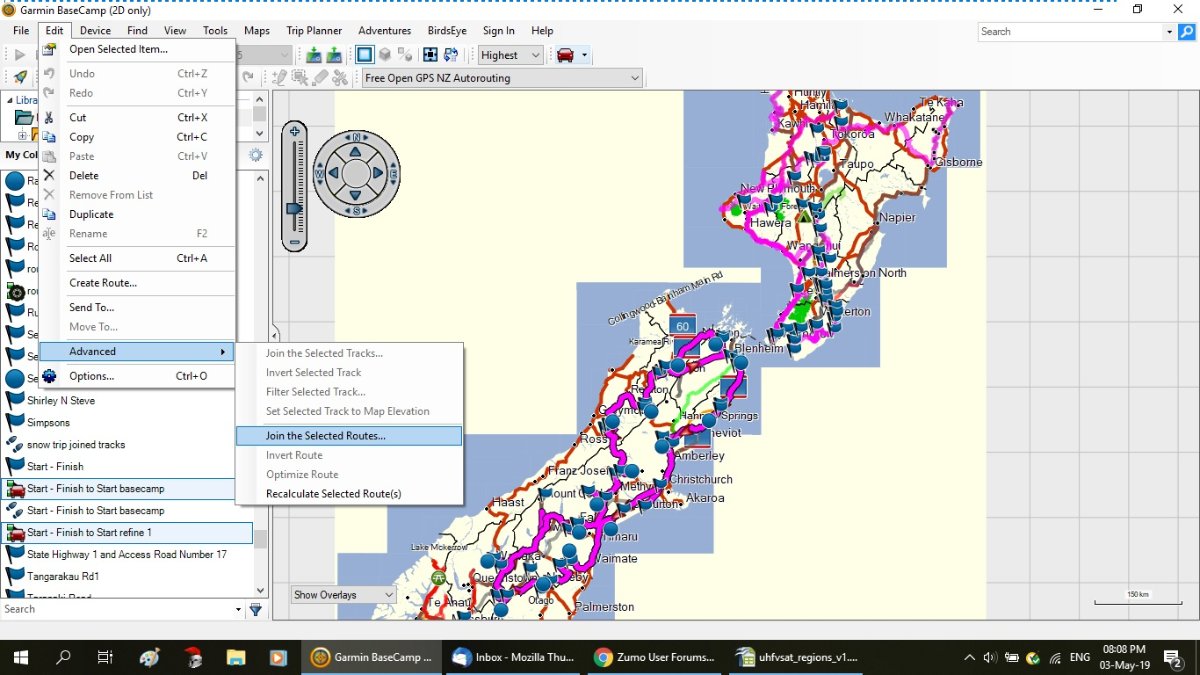Open the File Explorer taskbar icon
Screen dimensions: 1200x675
tap(236, 657)
